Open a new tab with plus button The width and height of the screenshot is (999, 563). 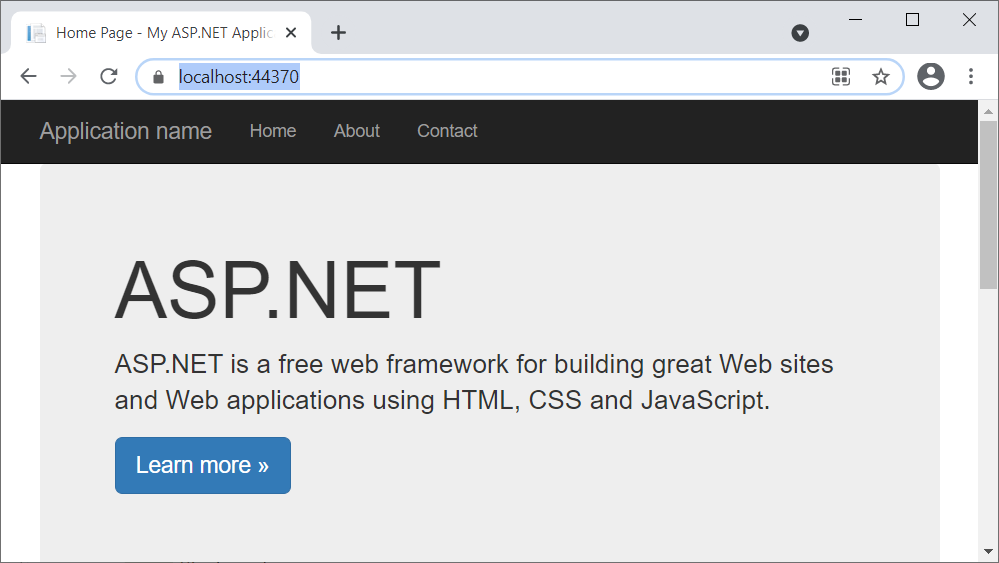point(338,33)
